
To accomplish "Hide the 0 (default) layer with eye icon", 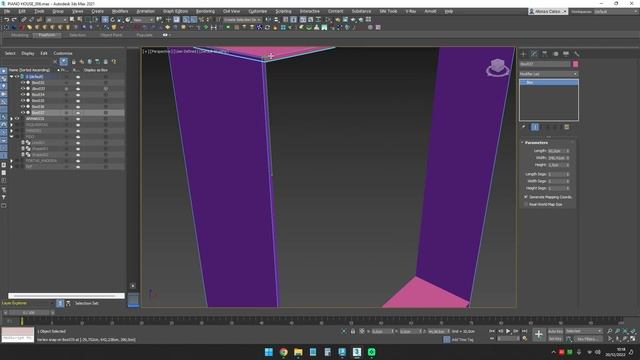I will click(x=17, y=76).
